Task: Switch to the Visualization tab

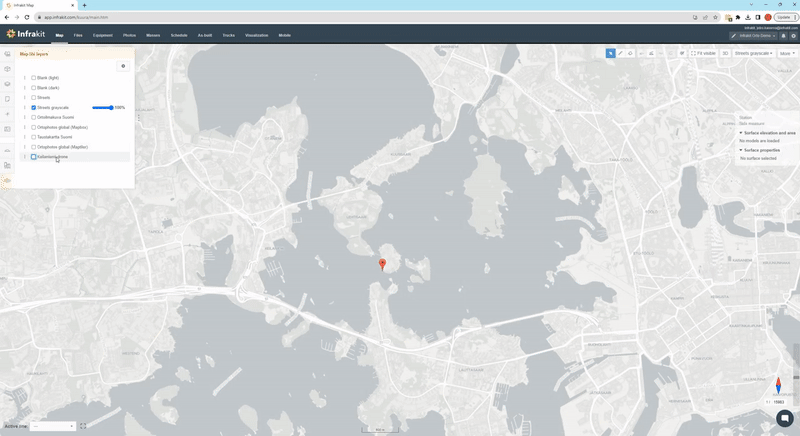Action: (x=256, y=35)
